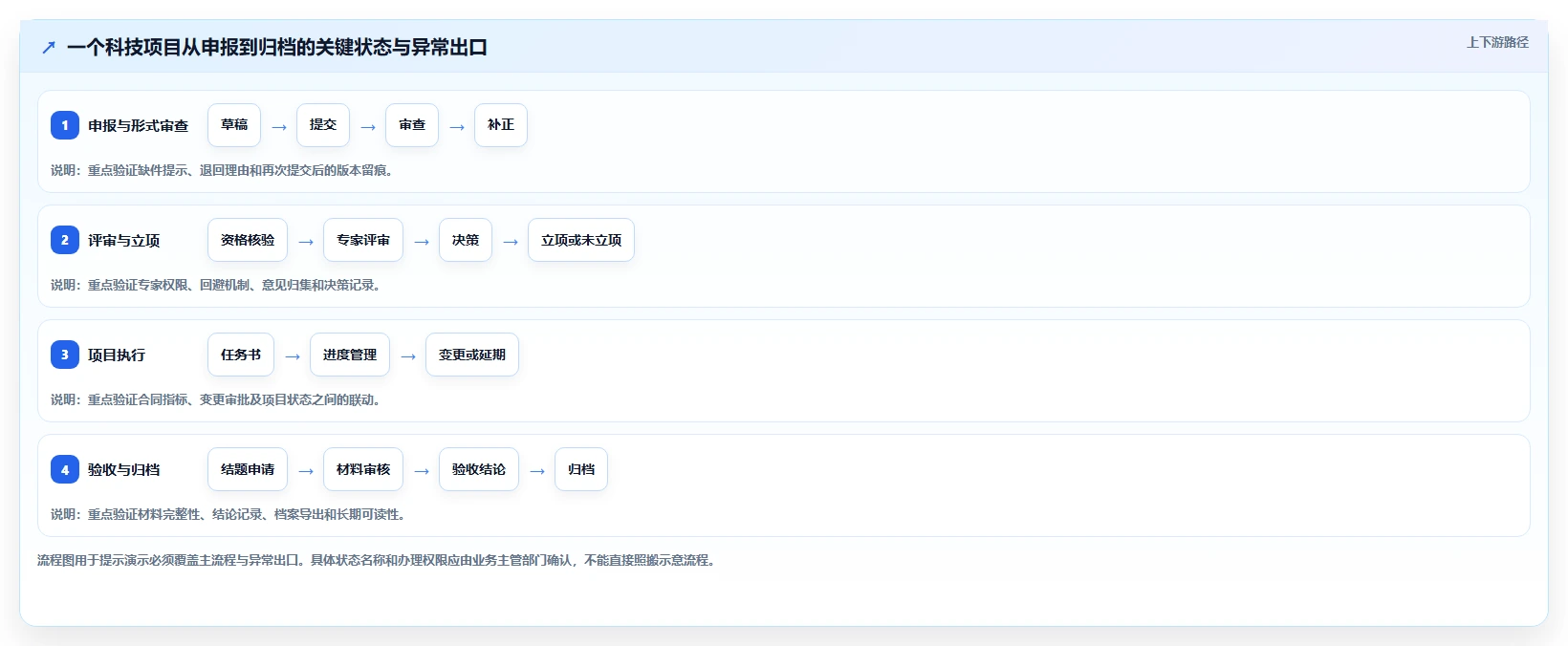
Task: Click the number 4 step badge
Action: pyautogui.click(x=65, y=469)
